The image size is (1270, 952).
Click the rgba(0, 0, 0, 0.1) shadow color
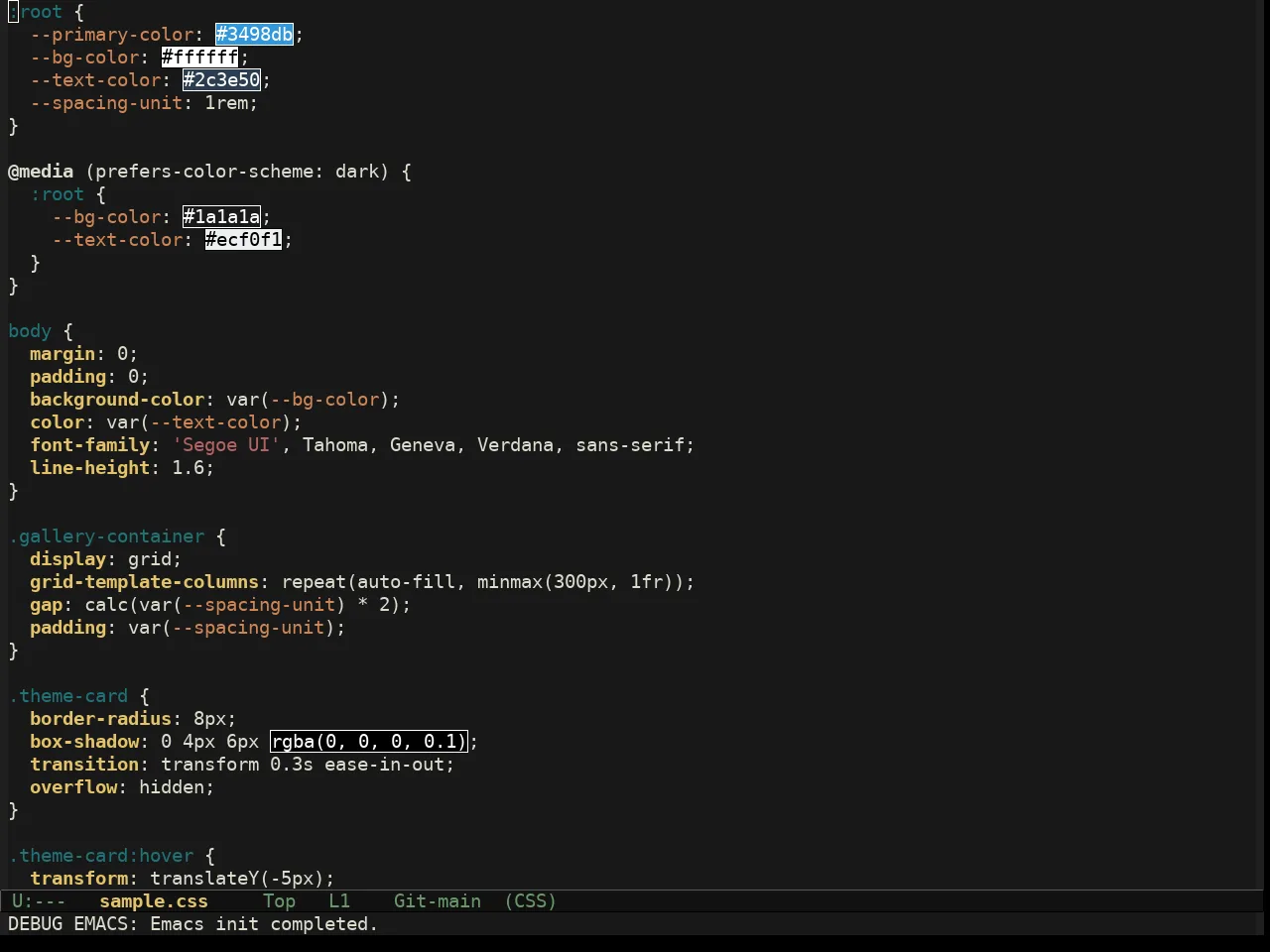[x=368, y=742]
